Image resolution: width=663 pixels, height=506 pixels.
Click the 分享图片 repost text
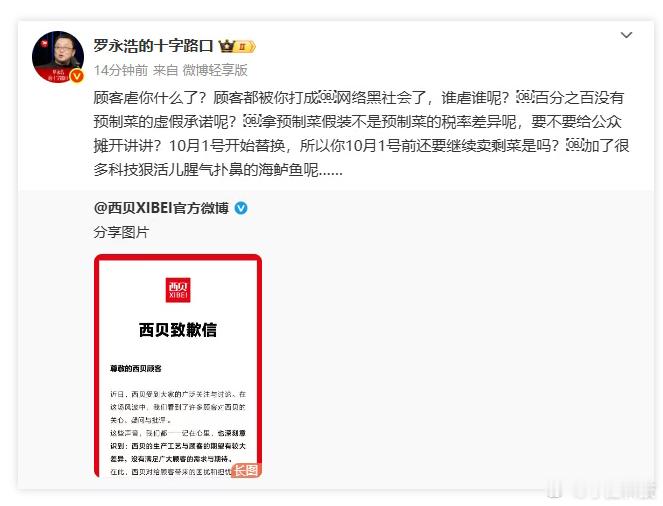pos(121,232)
